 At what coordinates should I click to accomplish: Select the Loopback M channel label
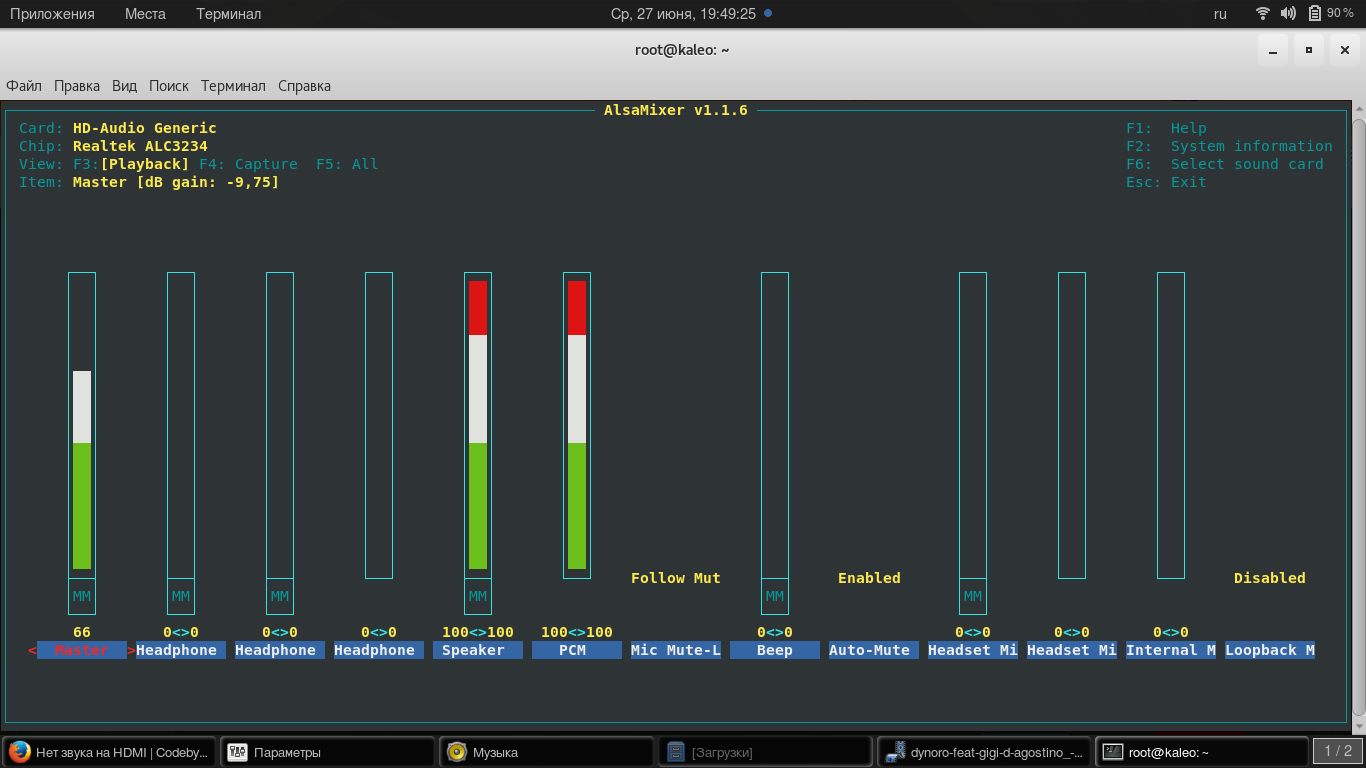(x=1270, y=650)
